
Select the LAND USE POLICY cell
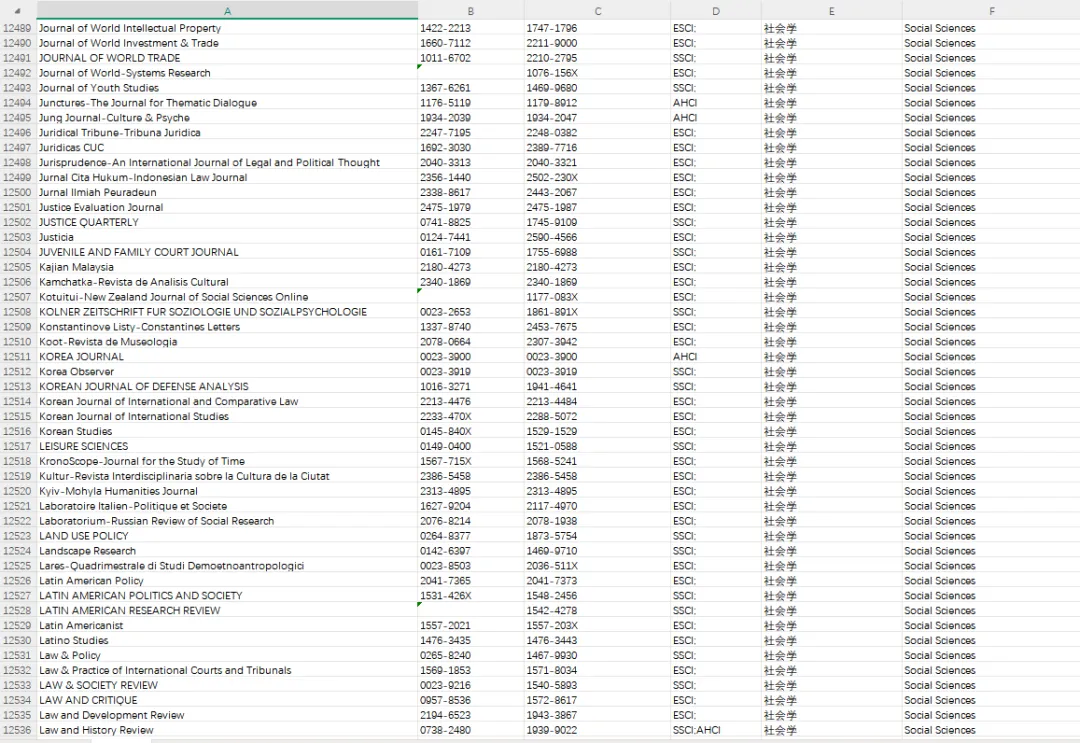tap(227, 536)
